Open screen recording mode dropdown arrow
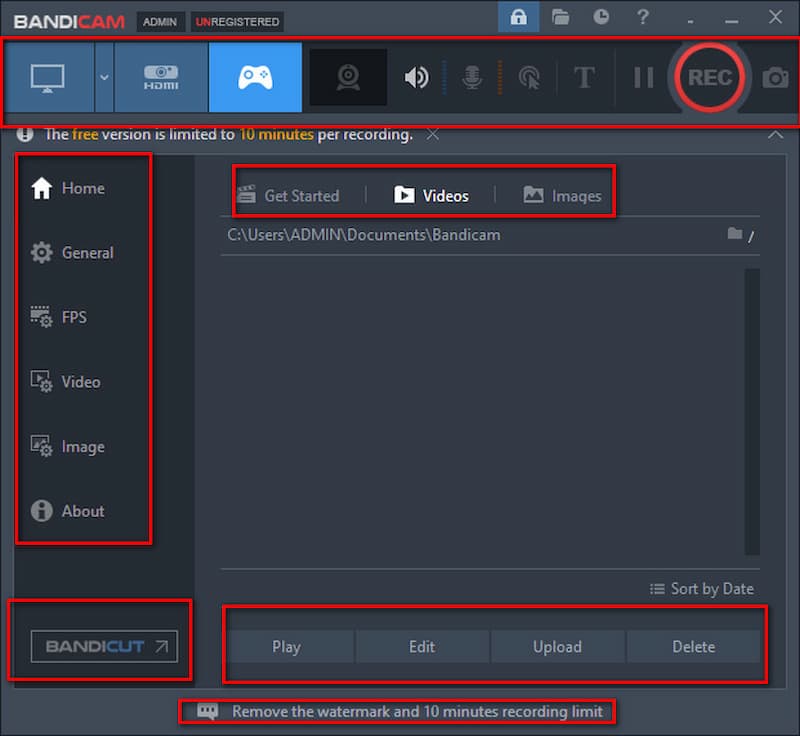The width and height of the screenshot is (800, 736). pos(104,78)
